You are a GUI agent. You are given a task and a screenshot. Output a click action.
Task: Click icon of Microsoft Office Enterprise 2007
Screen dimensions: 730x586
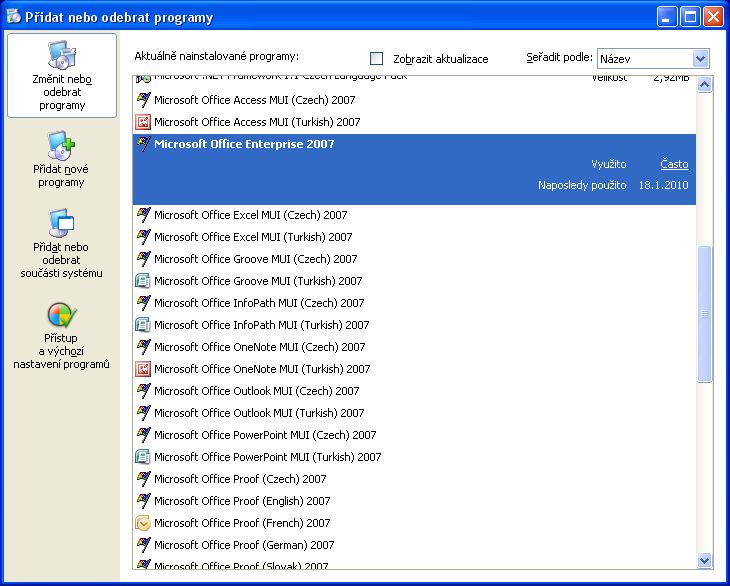143,144
